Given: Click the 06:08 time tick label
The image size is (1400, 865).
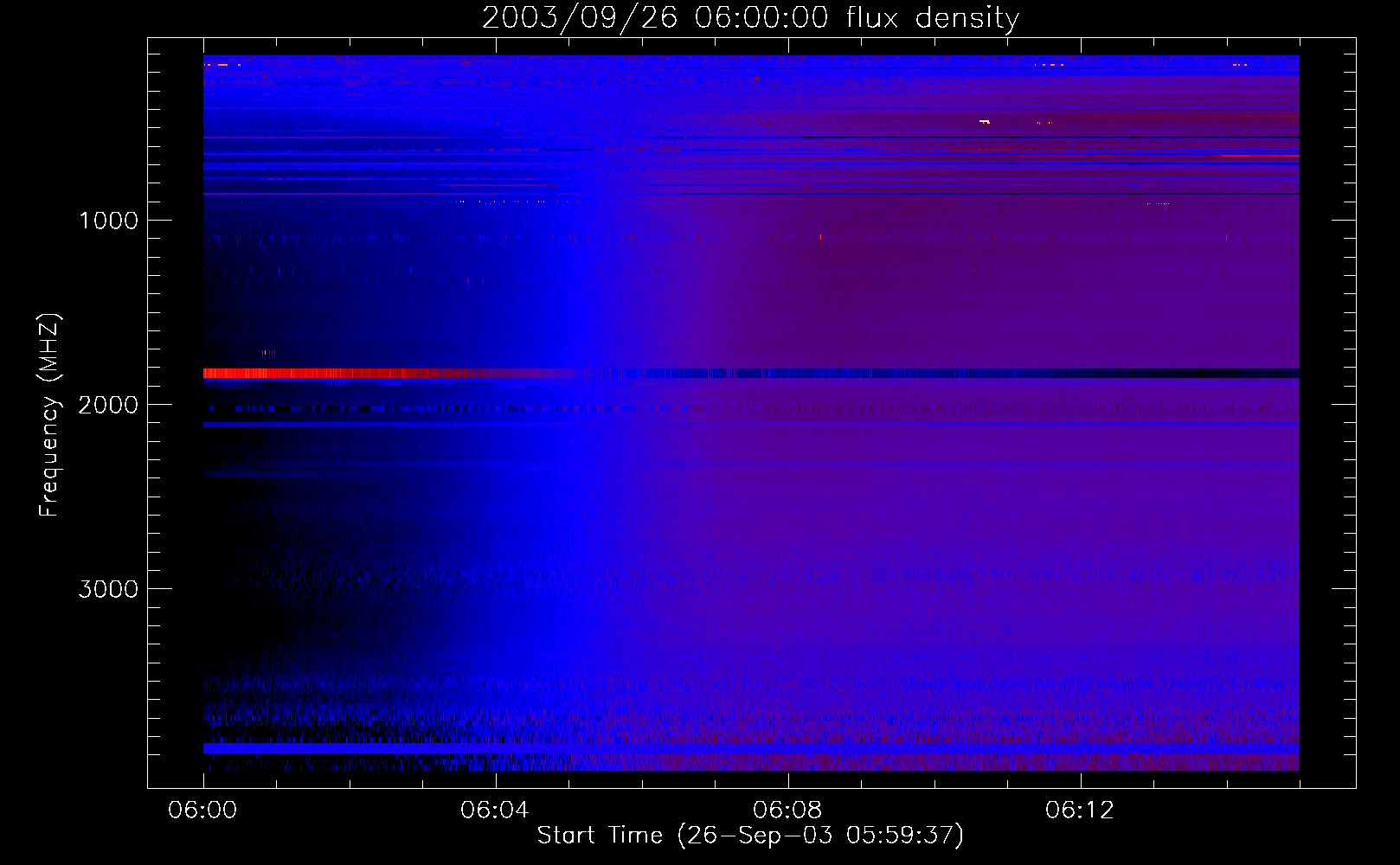Looking at the screenshot, I should click(787, 811).
